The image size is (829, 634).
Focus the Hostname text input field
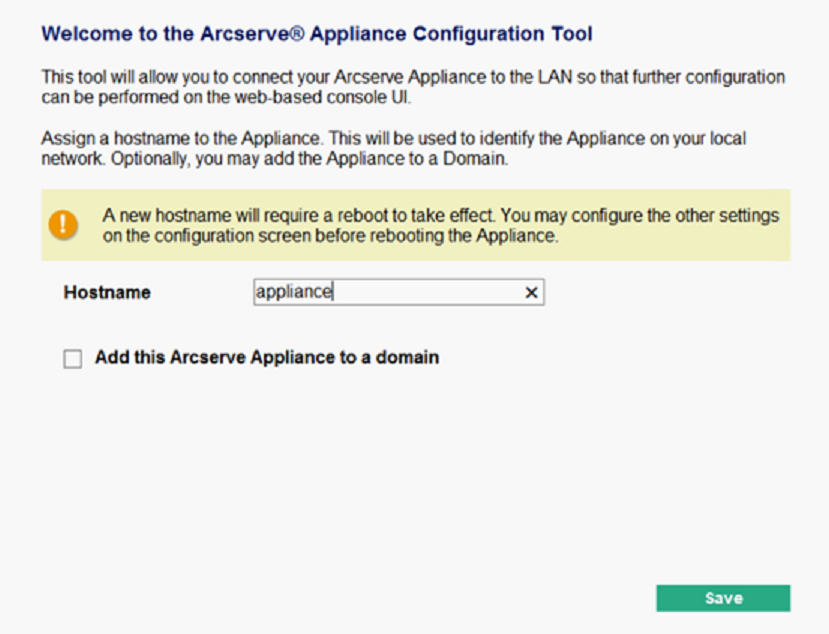(x=399, y=292)
